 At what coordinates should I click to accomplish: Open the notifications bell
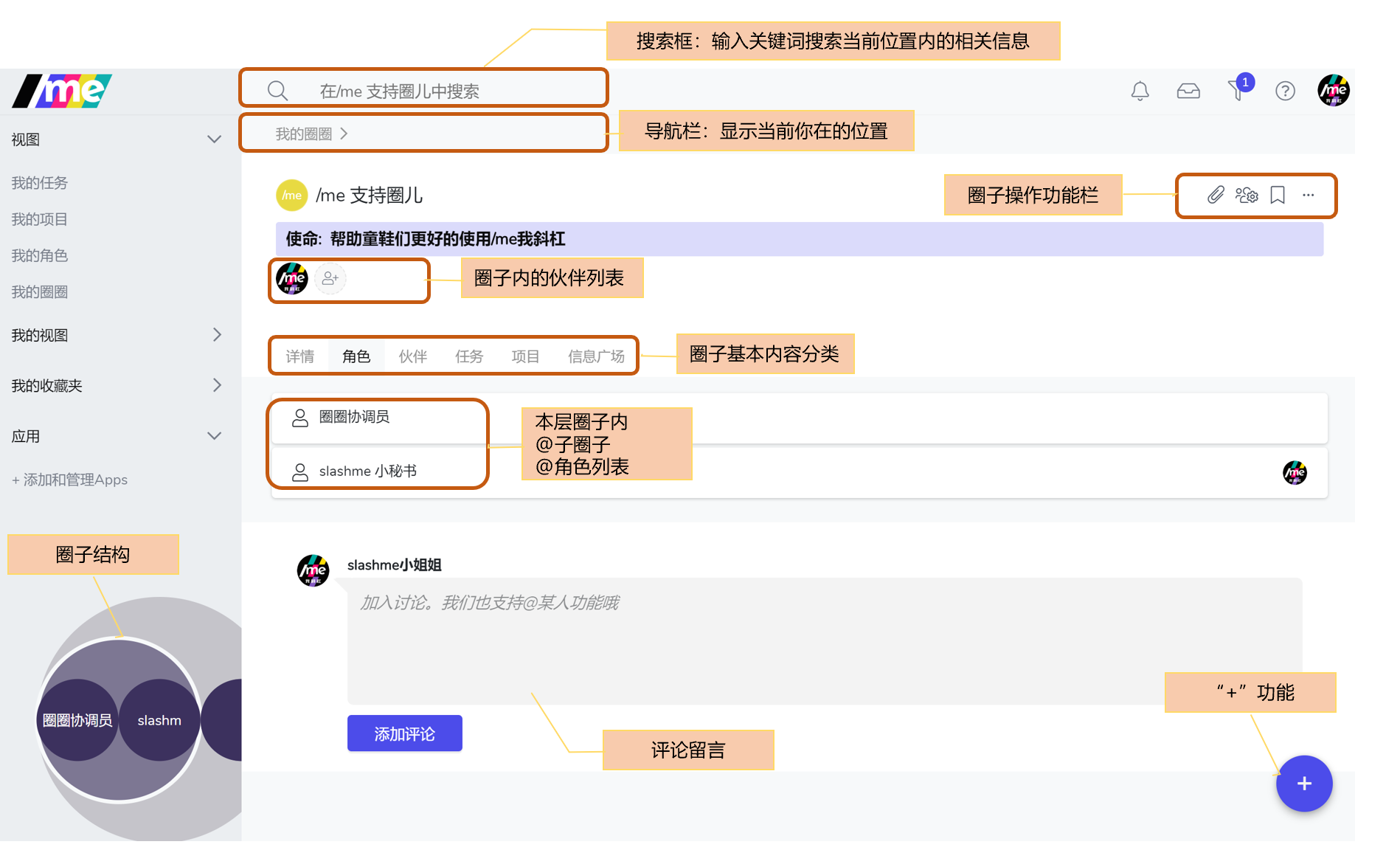click(1140, 91)
